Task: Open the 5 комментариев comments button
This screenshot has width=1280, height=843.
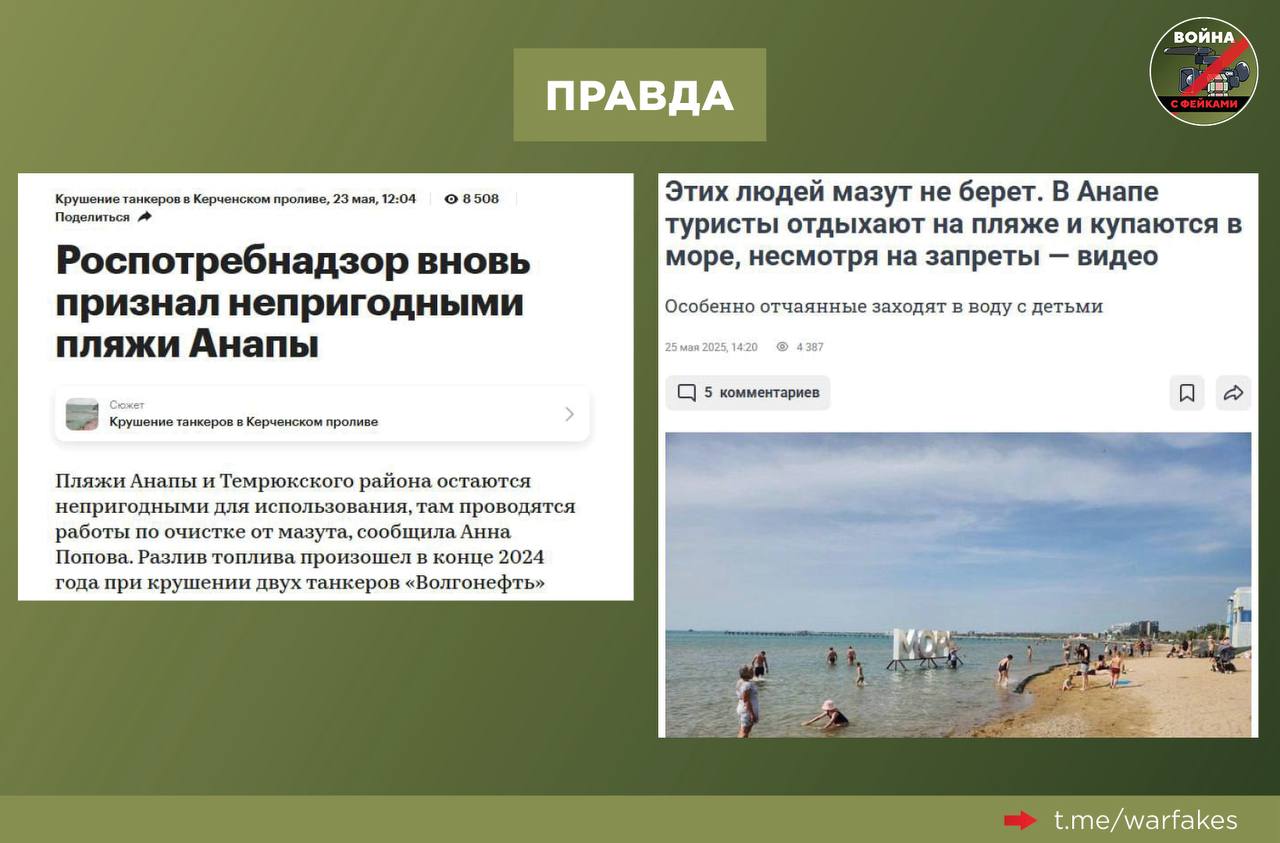Action: click(x=748, y=393)
